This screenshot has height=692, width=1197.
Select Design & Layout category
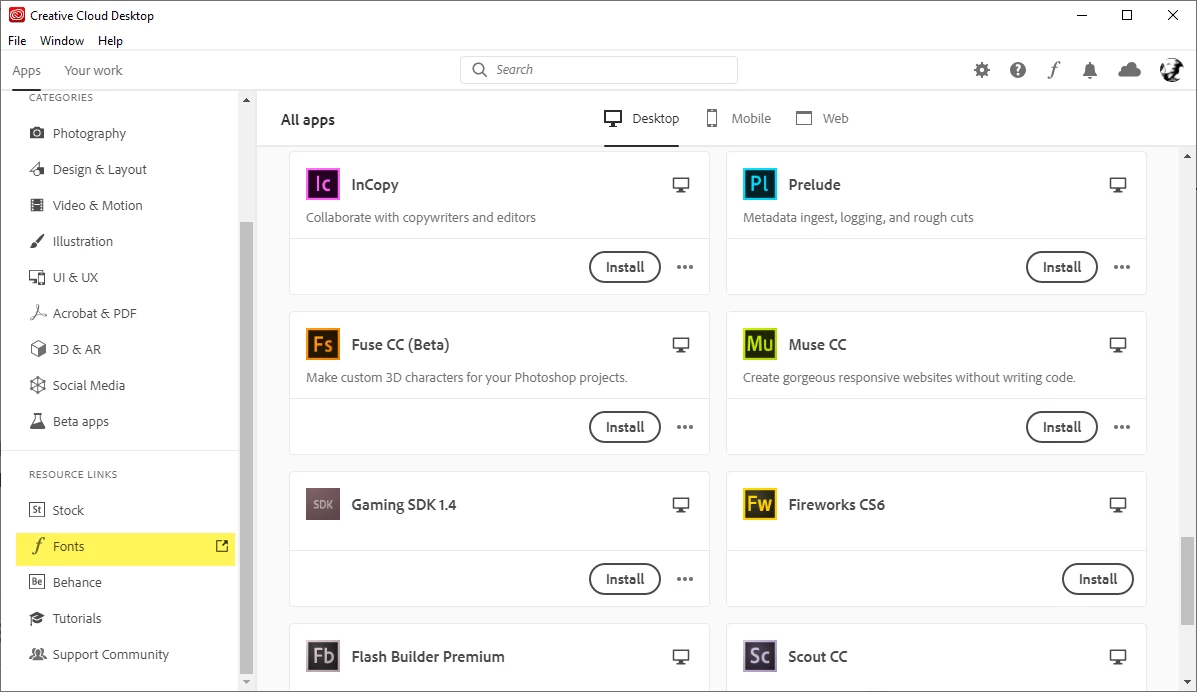click(x=87, y=169)
